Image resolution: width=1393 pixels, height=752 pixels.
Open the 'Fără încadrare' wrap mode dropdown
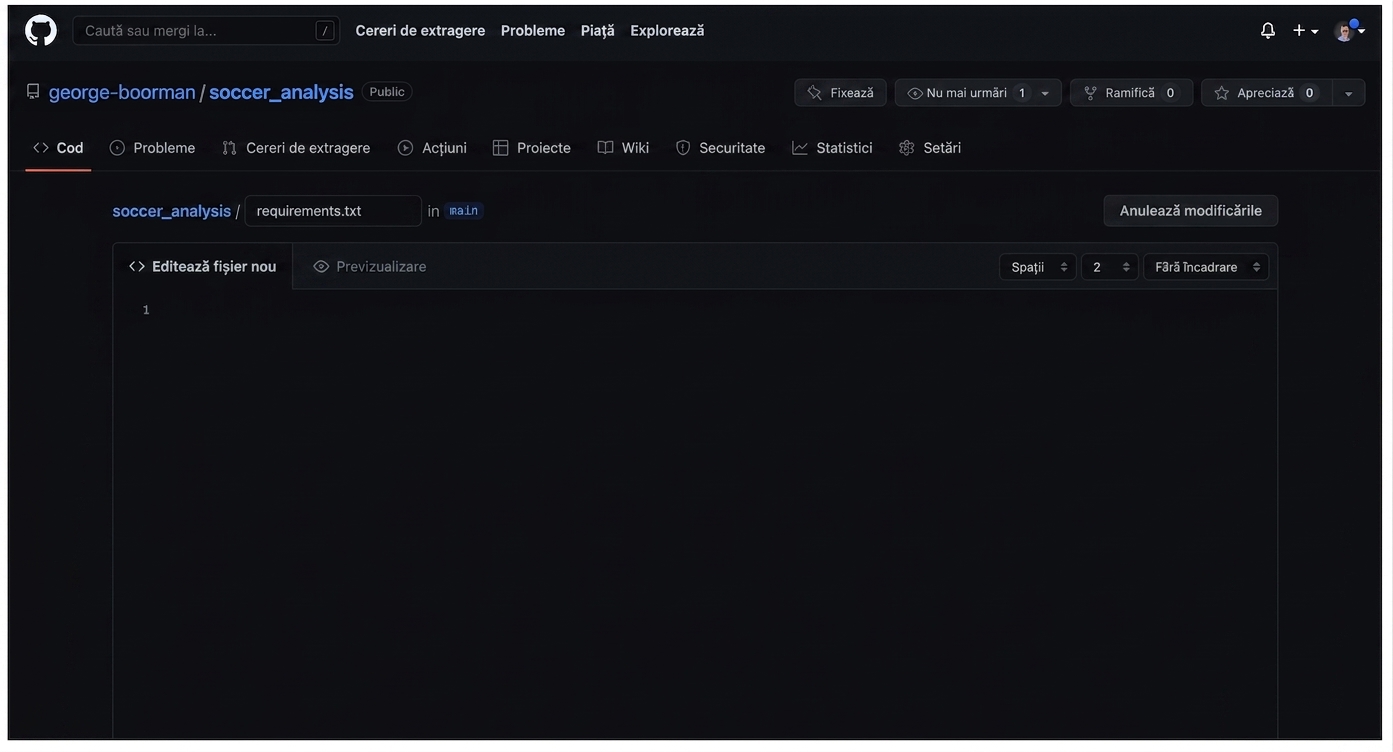1206,267
